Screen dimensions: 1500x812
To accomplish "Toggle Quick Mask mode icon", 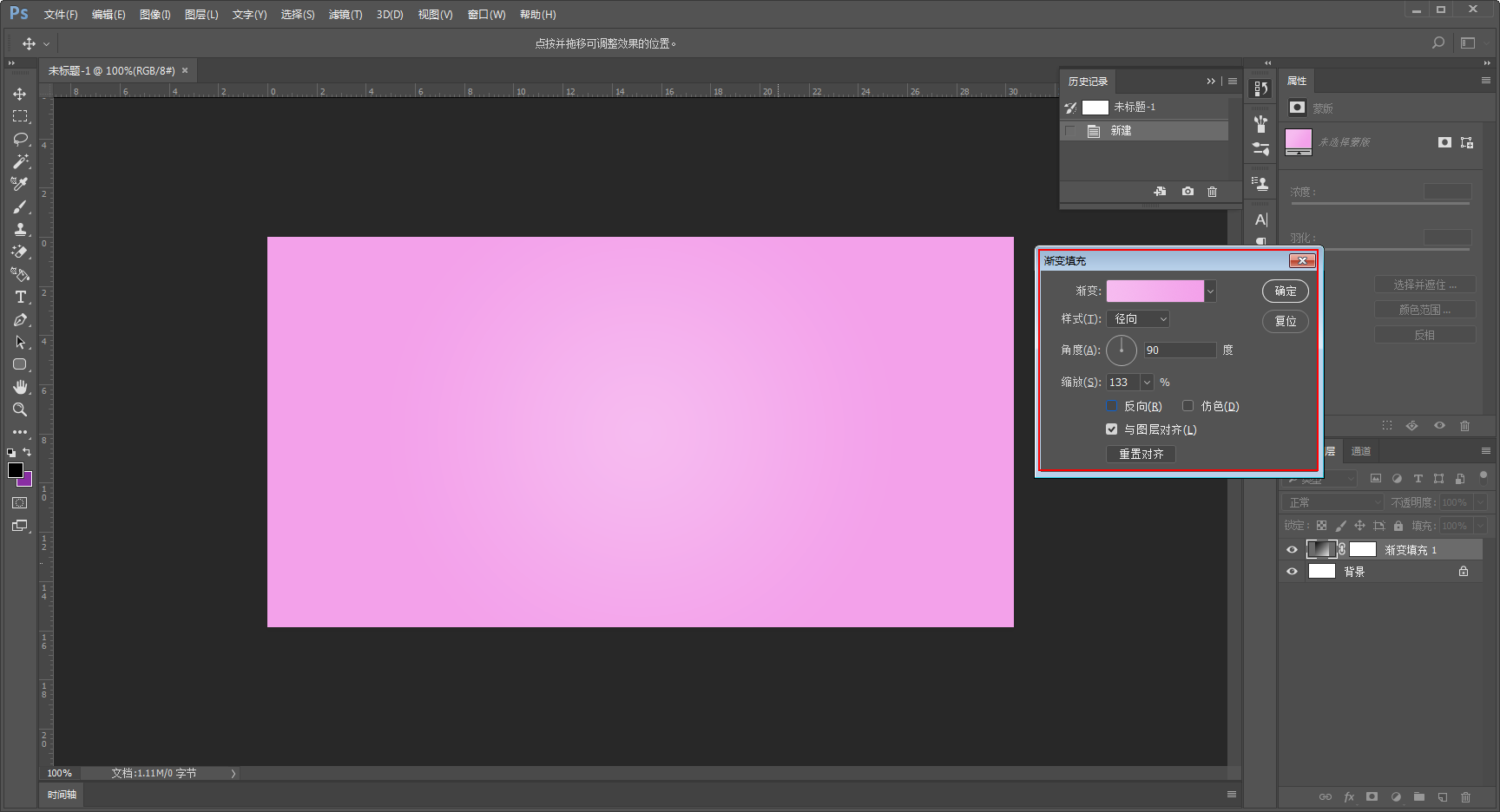I will (20, 503).
